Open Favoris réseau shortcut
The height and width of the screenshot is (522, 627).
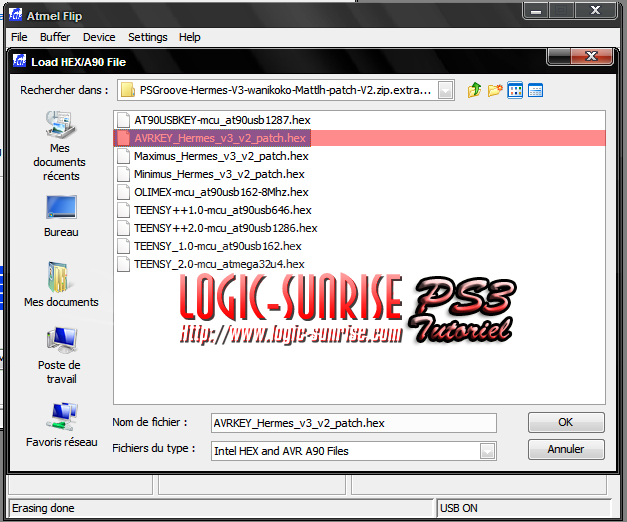[62, 425]
